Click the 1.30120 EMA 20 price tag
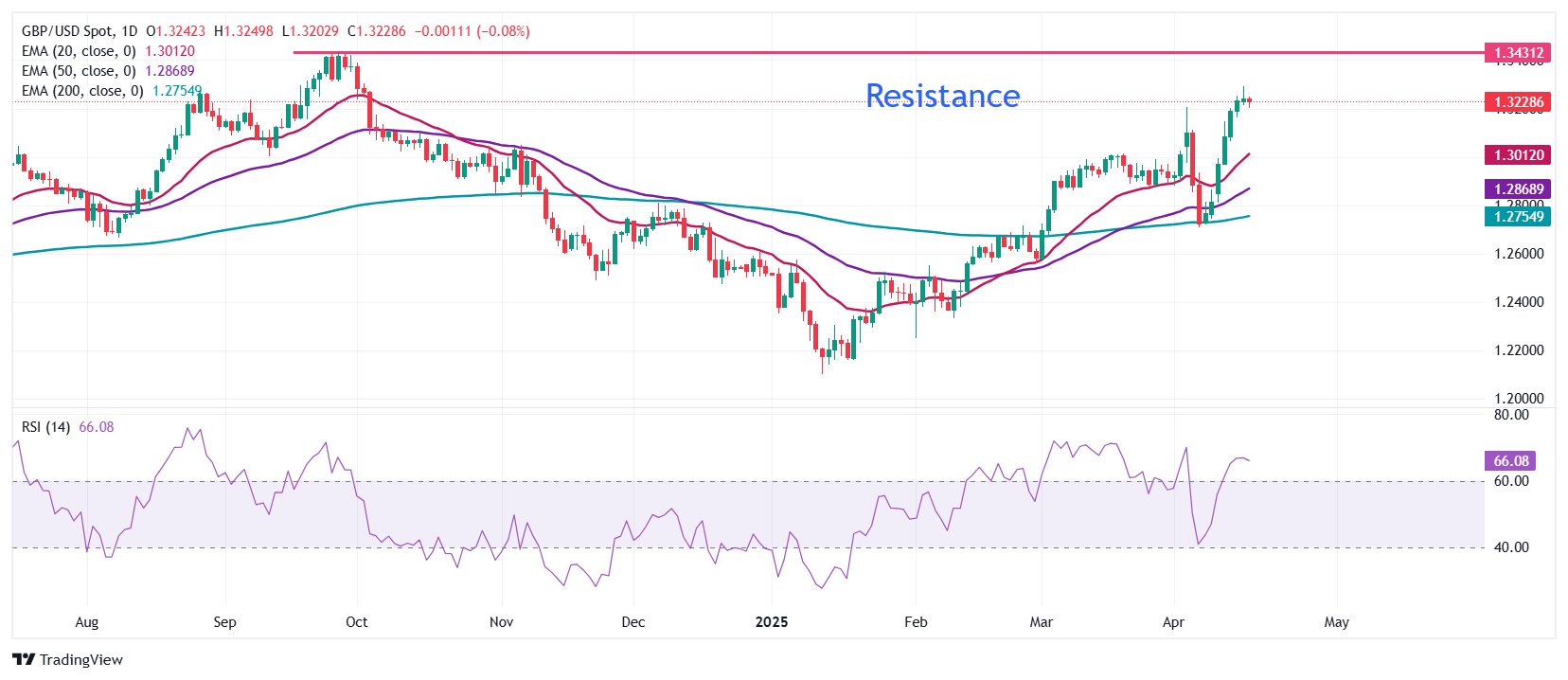The height and width of the screenshot is (680, 1568). pos(1518,155)
